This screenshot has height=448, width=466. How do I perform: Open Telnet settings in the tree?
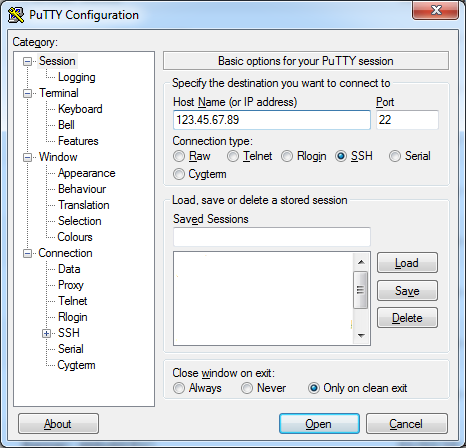coord(73,301)
